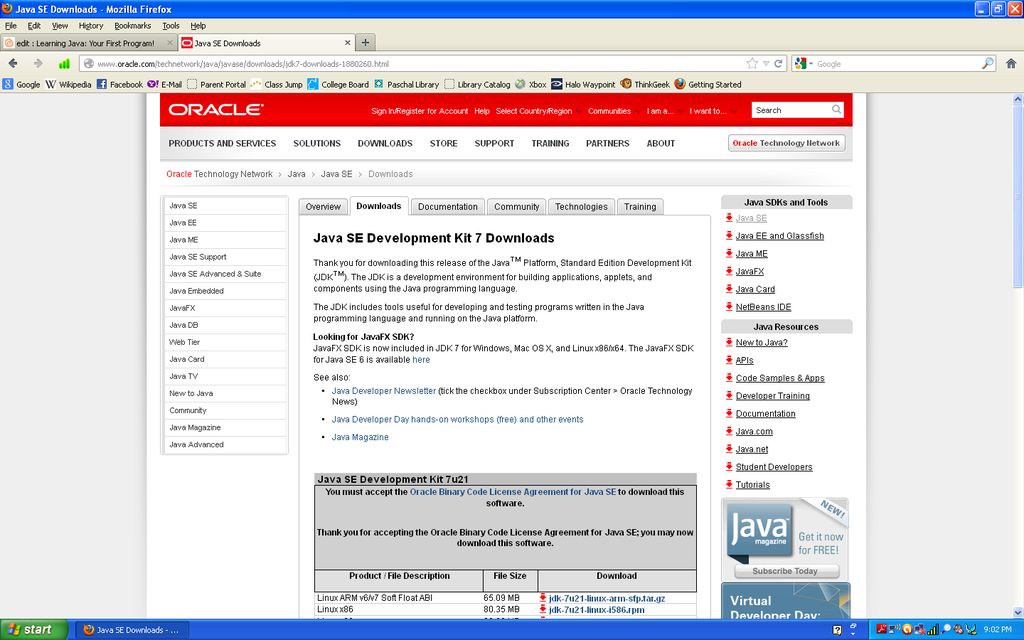Click the page's vertical scrollbar thumb
Image resolution: width=1024 pixels, height=640 pixels.
point(1017,196)
